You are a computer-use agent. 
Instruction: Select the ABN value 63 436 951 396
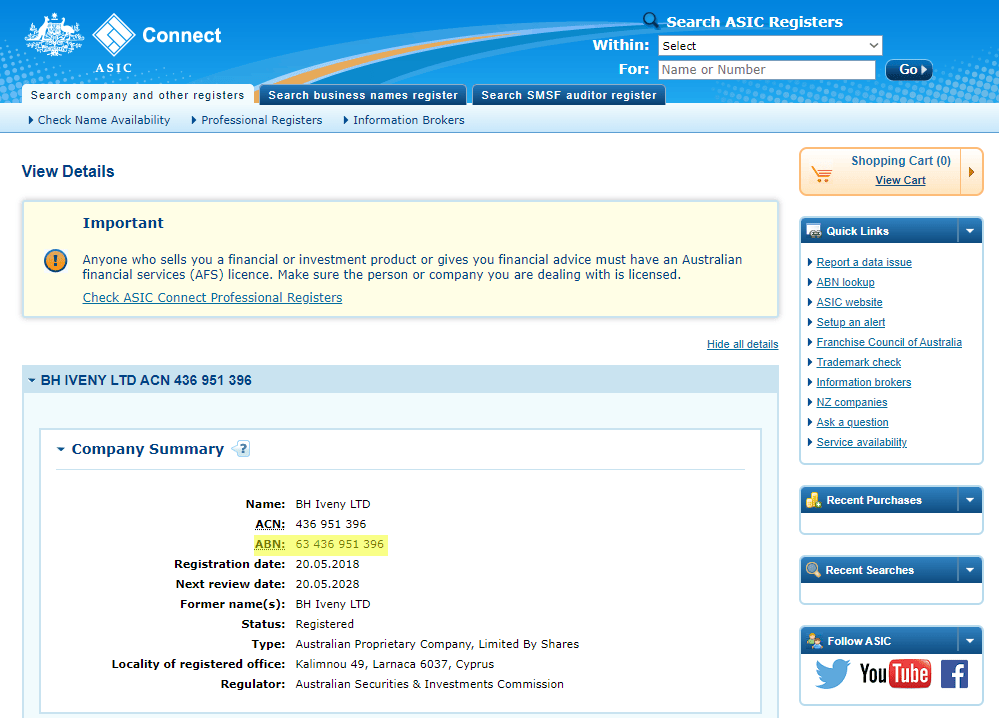(340, 544)
